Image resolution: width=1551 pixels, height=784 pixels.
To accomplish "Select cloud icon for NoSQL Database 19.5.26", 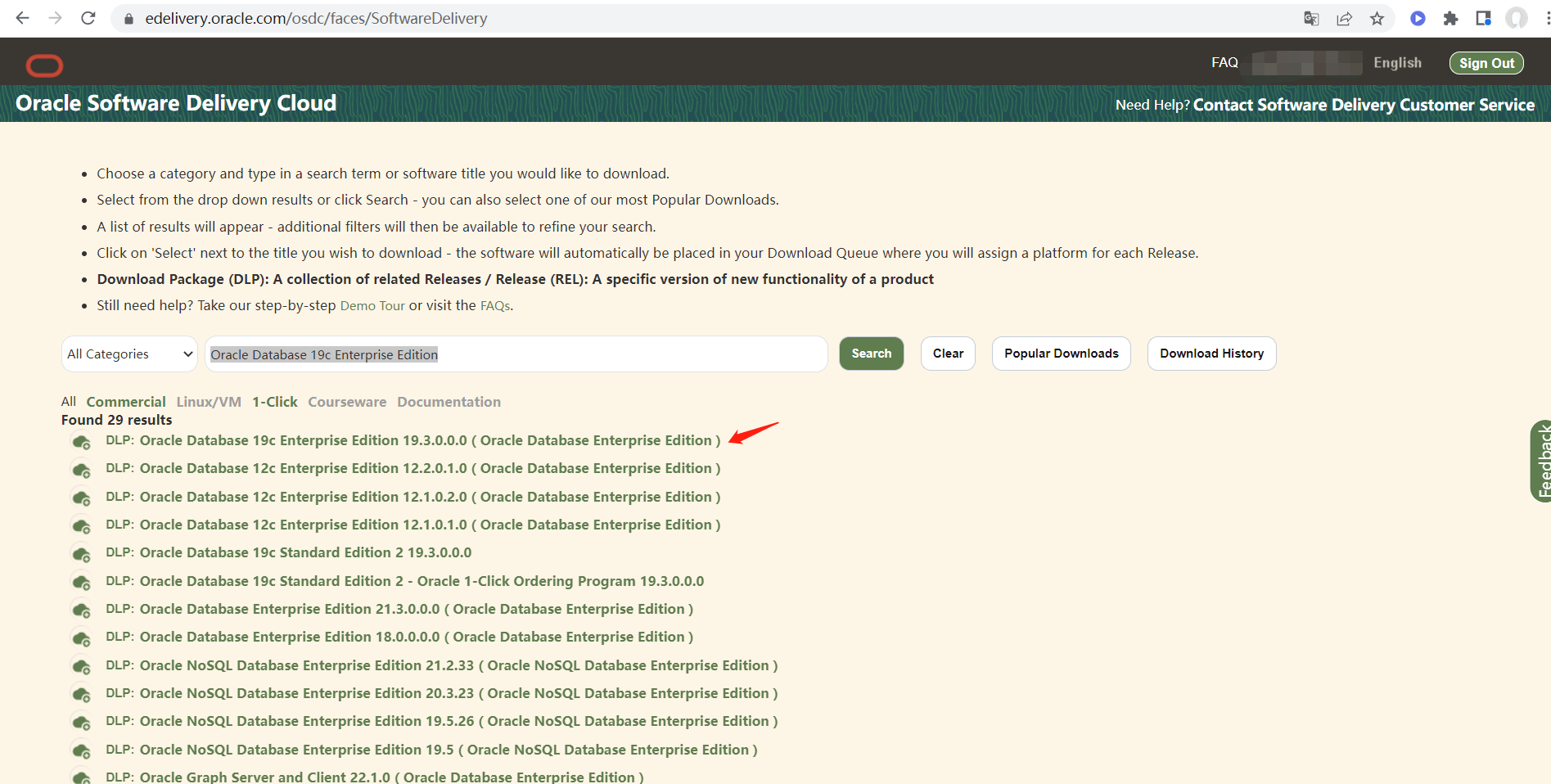I will (81, 723).
